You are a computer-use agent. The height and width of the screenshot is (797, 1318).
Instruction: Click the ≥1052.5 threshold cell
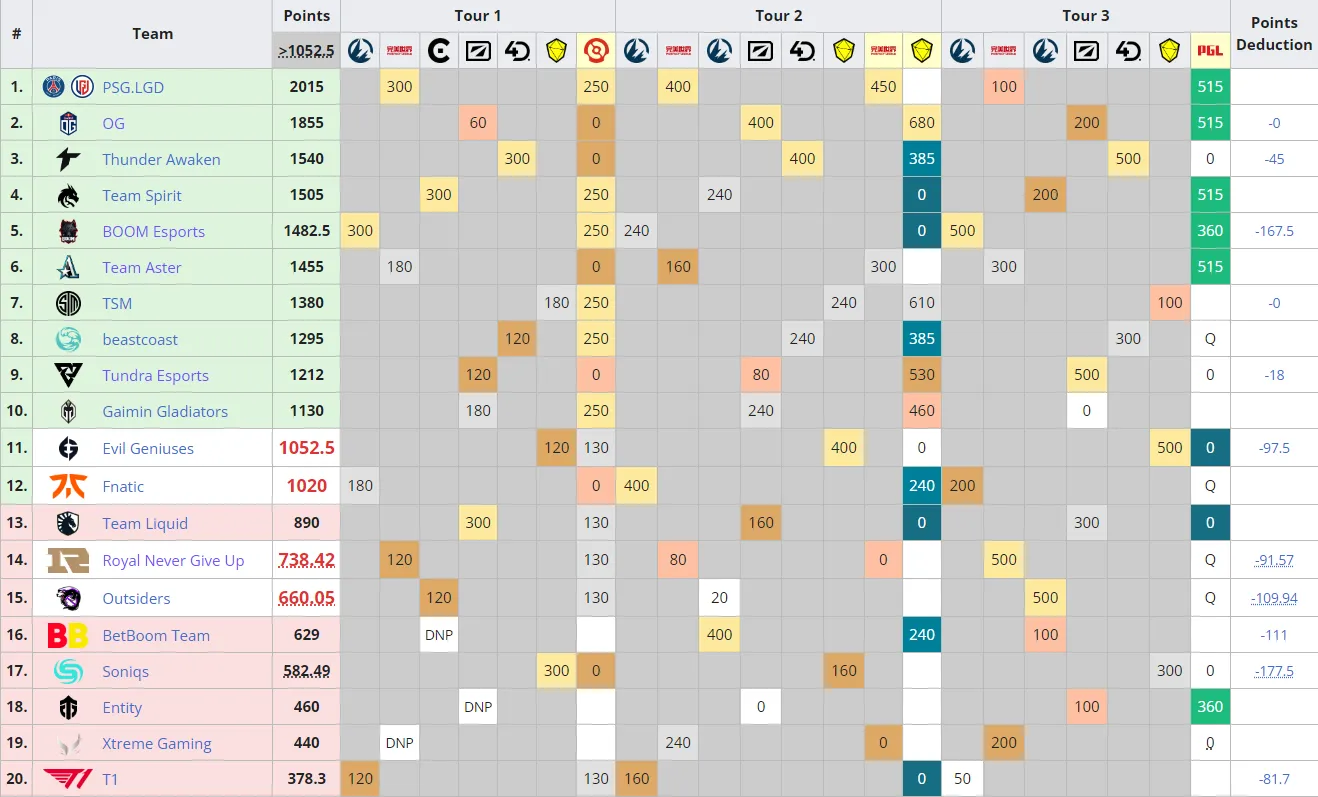coord(306,50)
